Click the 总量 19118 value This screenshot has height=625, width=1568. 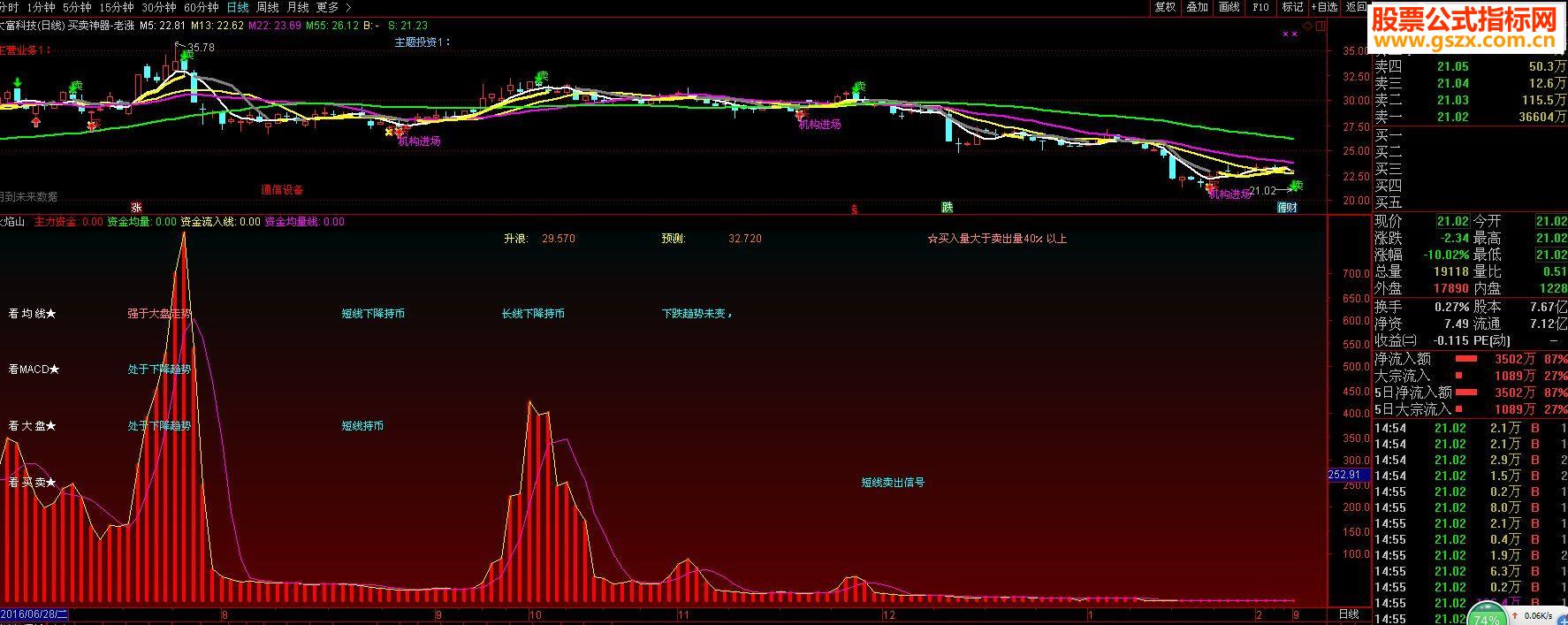coord(1450,271)
